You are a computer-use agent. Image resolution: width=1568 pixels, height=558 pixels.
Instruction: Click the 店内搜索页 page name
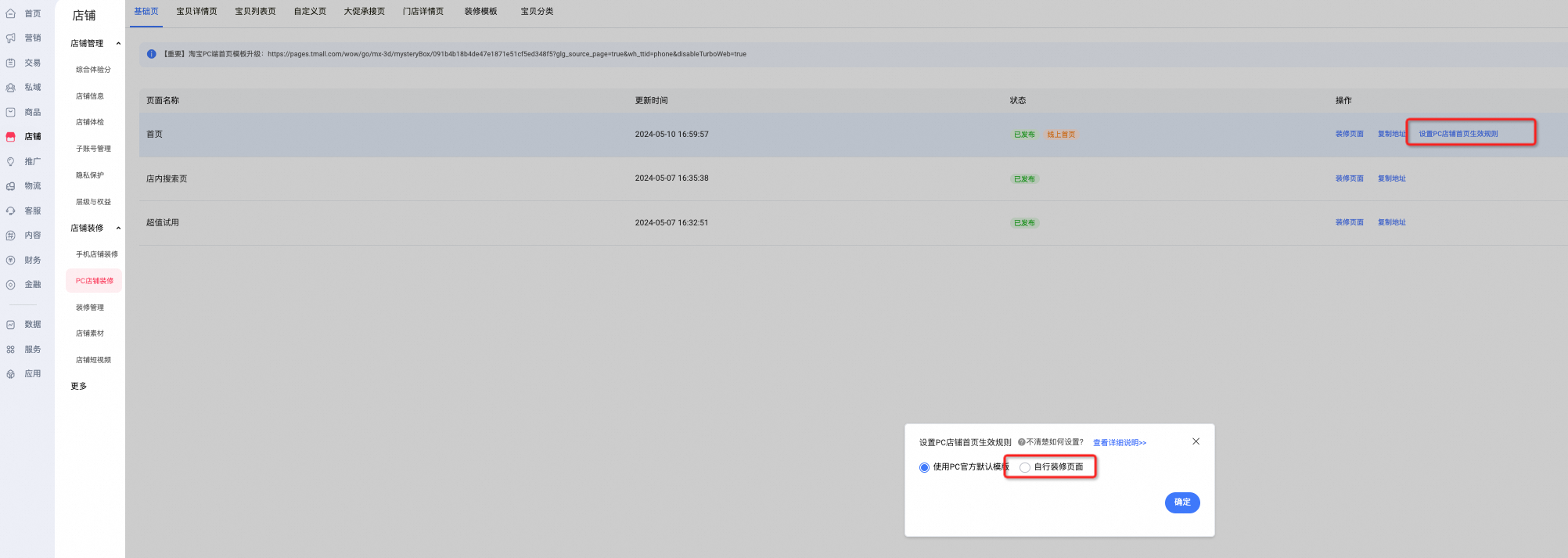(167, 179)
